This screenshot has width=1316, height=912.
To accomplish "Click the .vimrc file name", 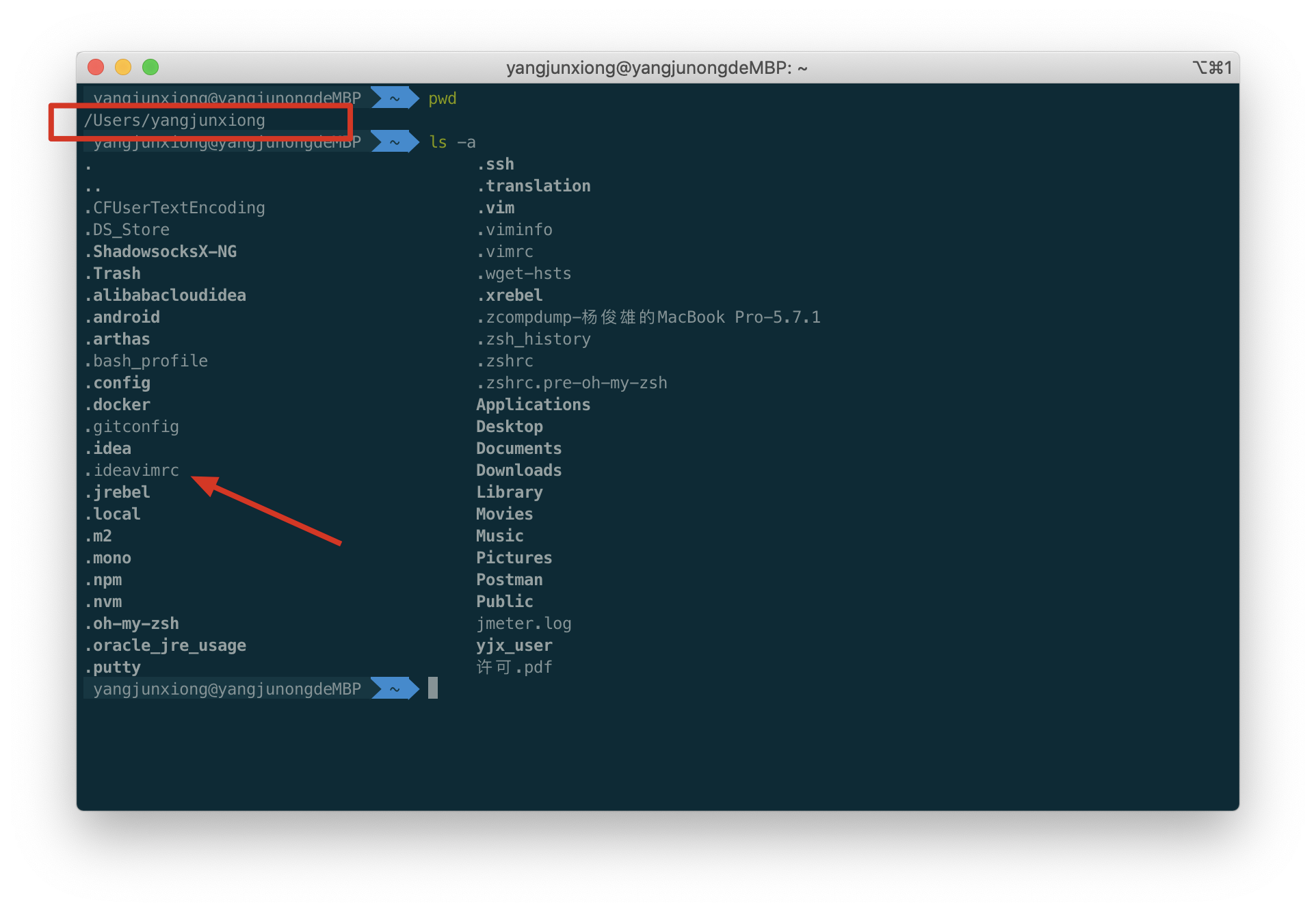I will tap(505, 252).
